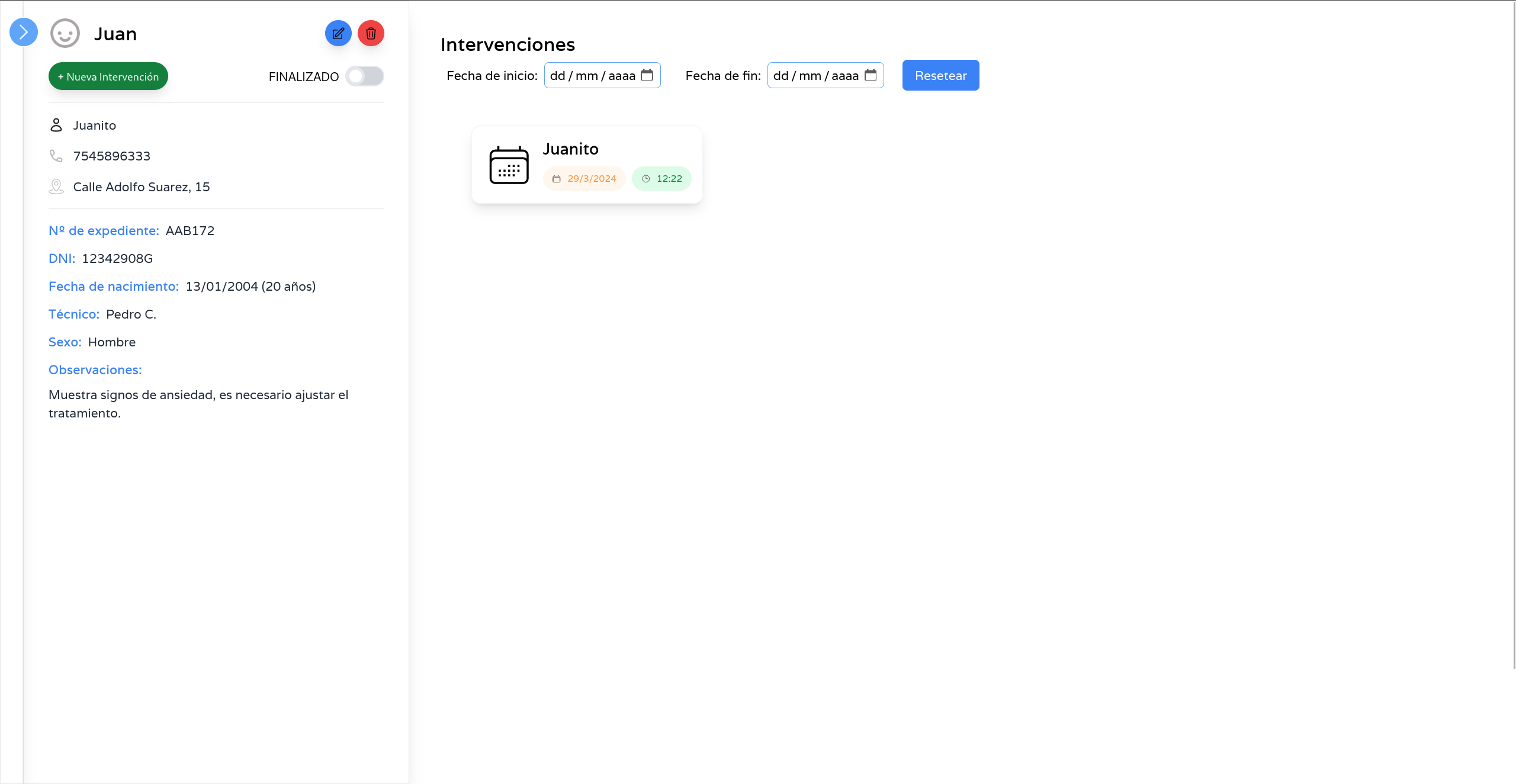Screen dimensions: 1516x784
Task: Edit Juan's profile with the pencil icon
Action: pos(338,33)
